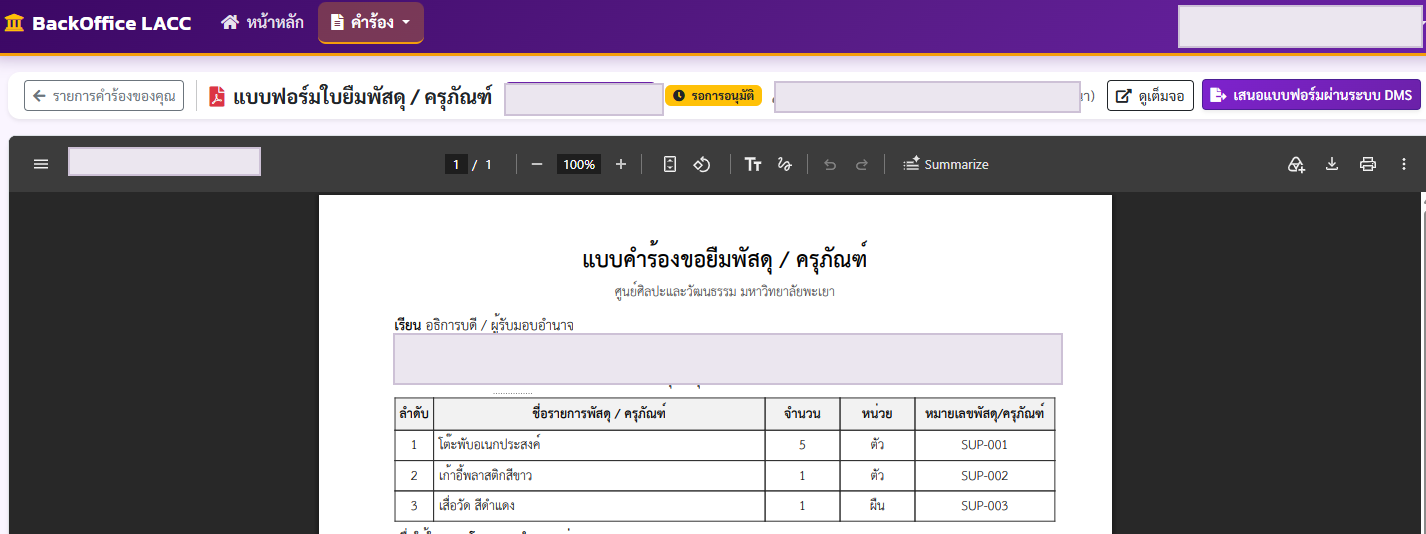Screen dimensions: 1426x534
Task: Open PDF viewer more actions menu
Action: (x=1404, y=164)
